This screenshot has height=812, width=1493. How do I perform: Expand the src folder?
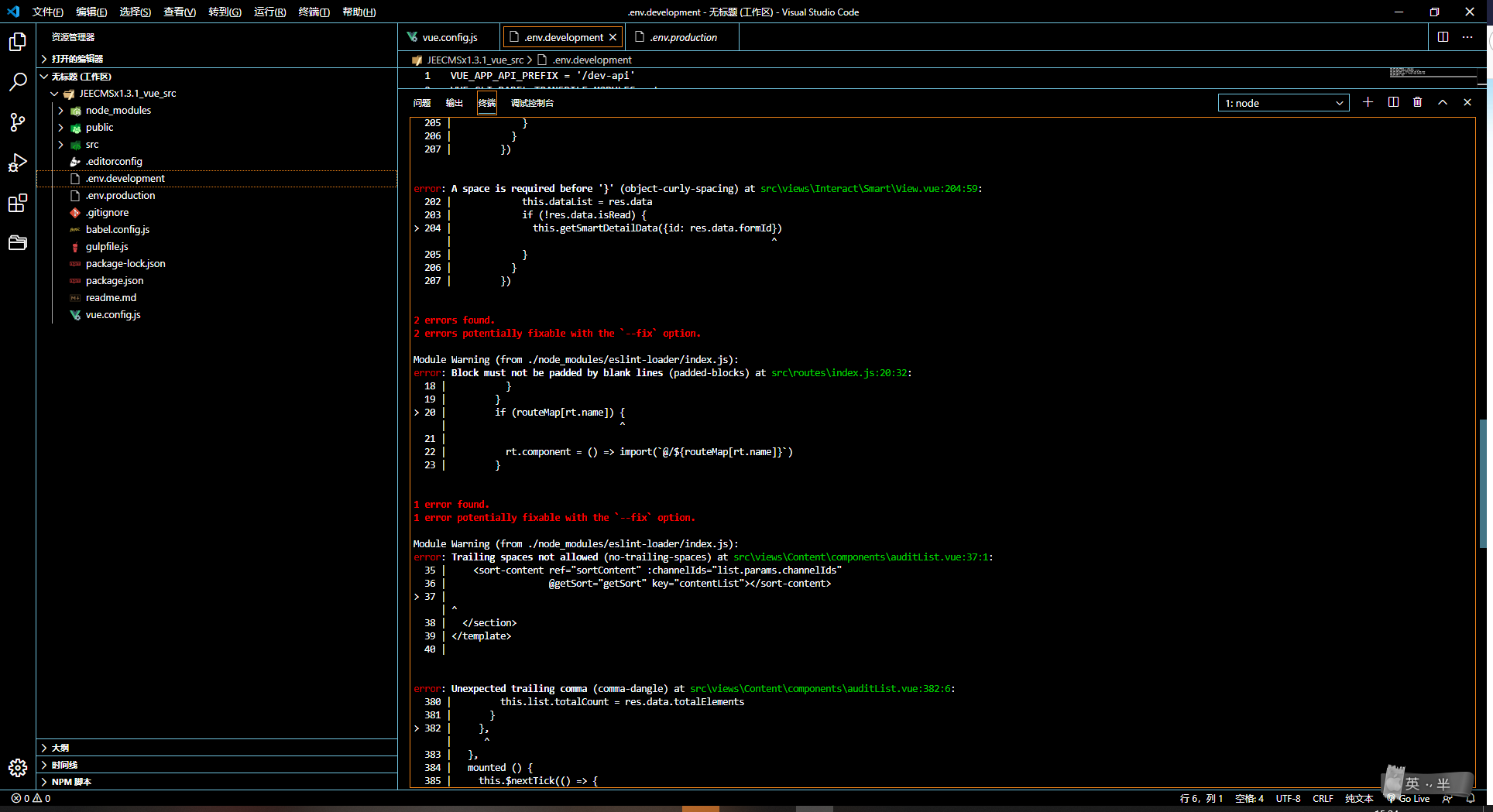pos(92,144)
